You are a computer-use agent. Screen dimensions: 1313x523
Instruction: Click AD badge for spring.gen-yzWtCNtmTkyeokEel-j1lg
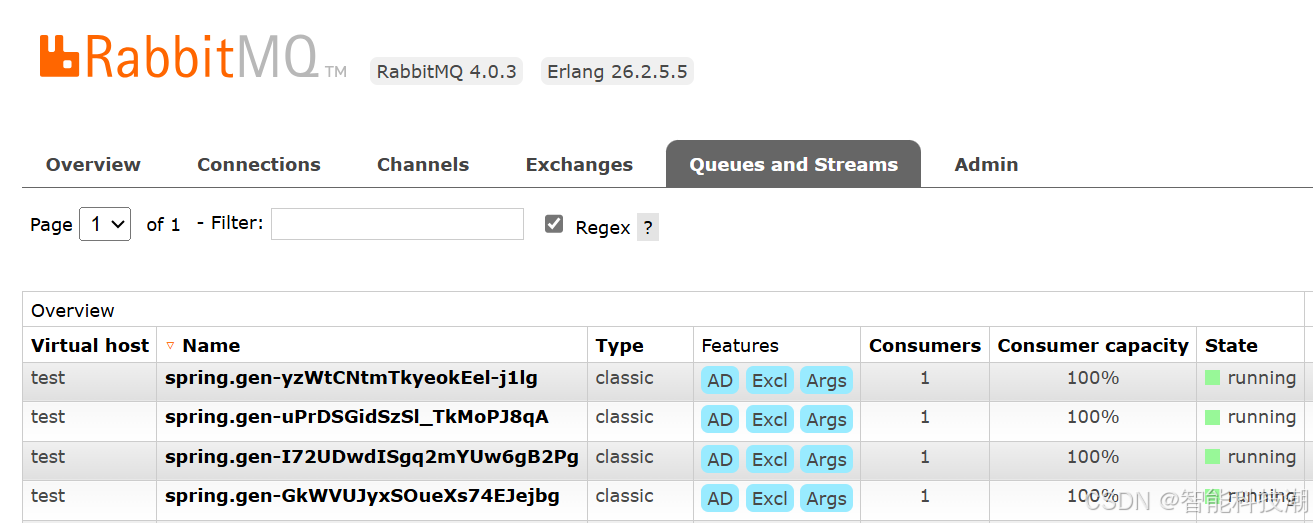point(720,380)
